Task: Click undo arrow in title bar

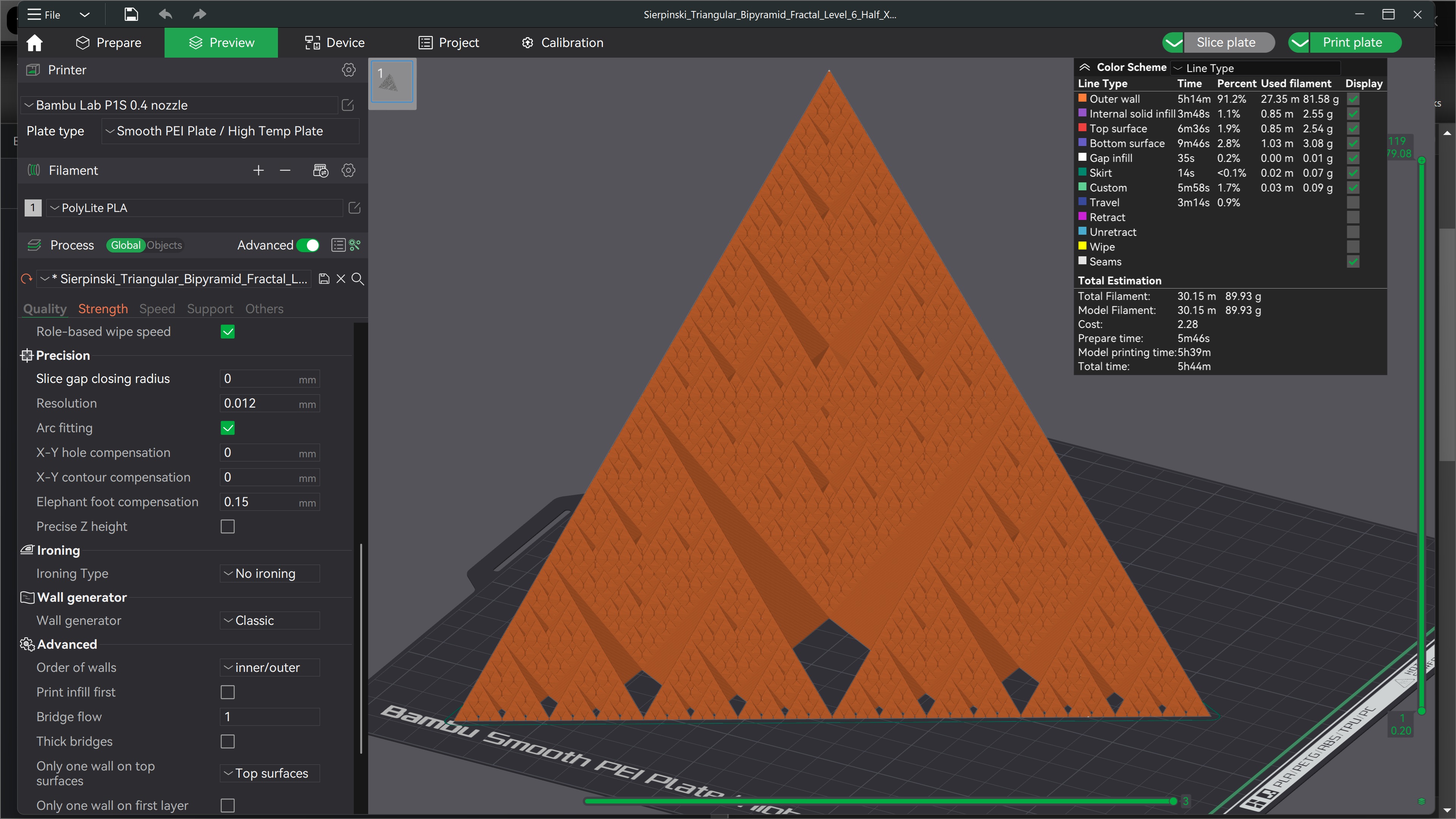Action: pyautogui.click(x=165, y=14)
